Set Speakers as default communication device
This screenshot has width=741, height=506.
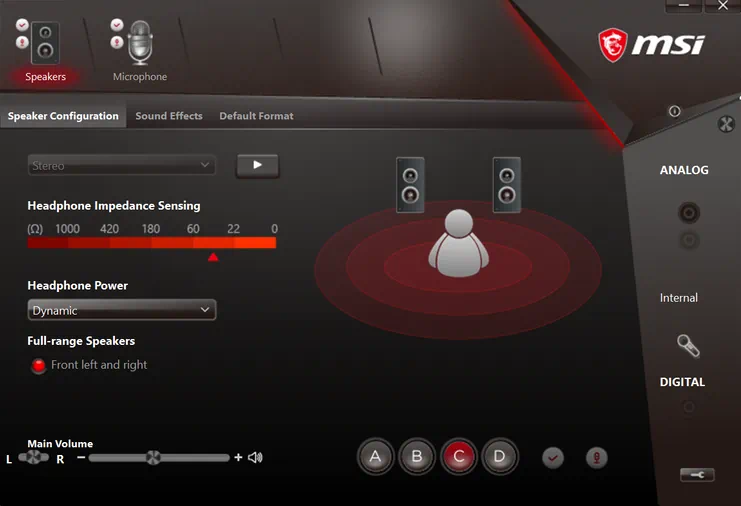click(x=22, y=43)
